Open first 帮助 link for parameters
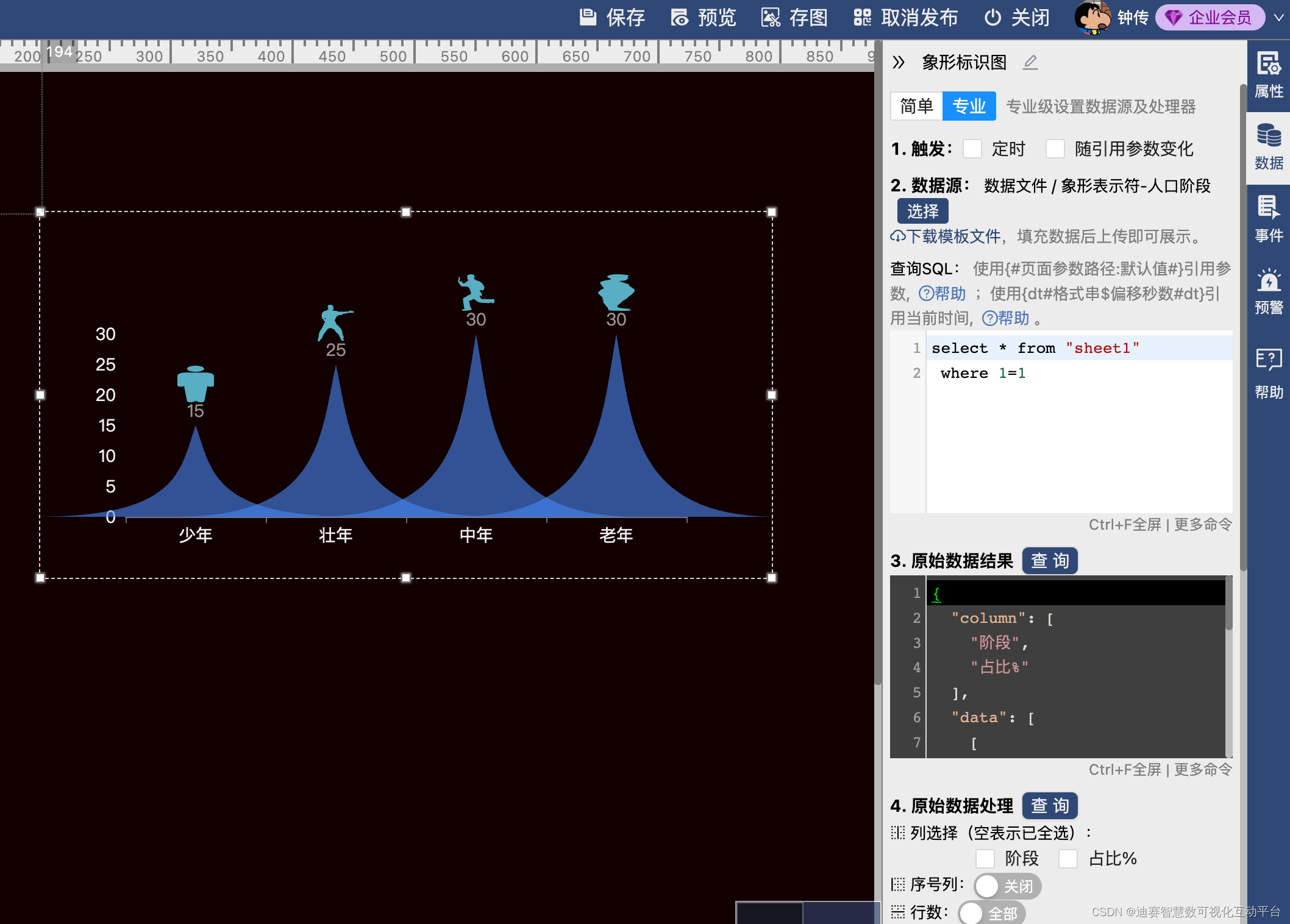 point(943,294)
